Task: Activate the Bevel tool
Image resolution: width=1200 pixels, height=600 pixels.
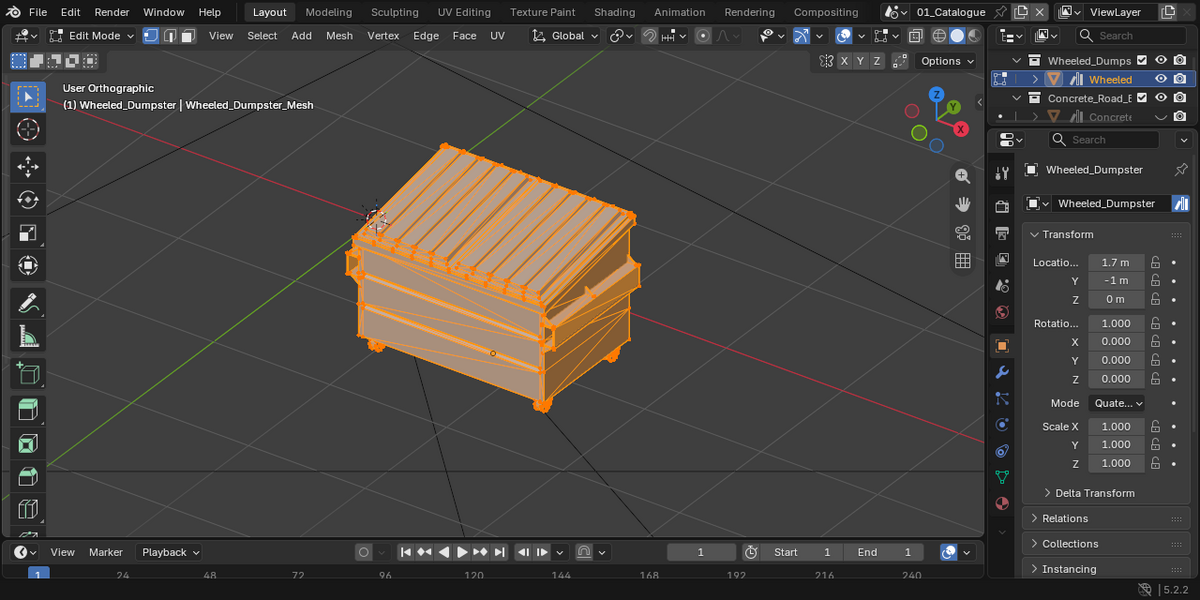Action: click(28, 477)
